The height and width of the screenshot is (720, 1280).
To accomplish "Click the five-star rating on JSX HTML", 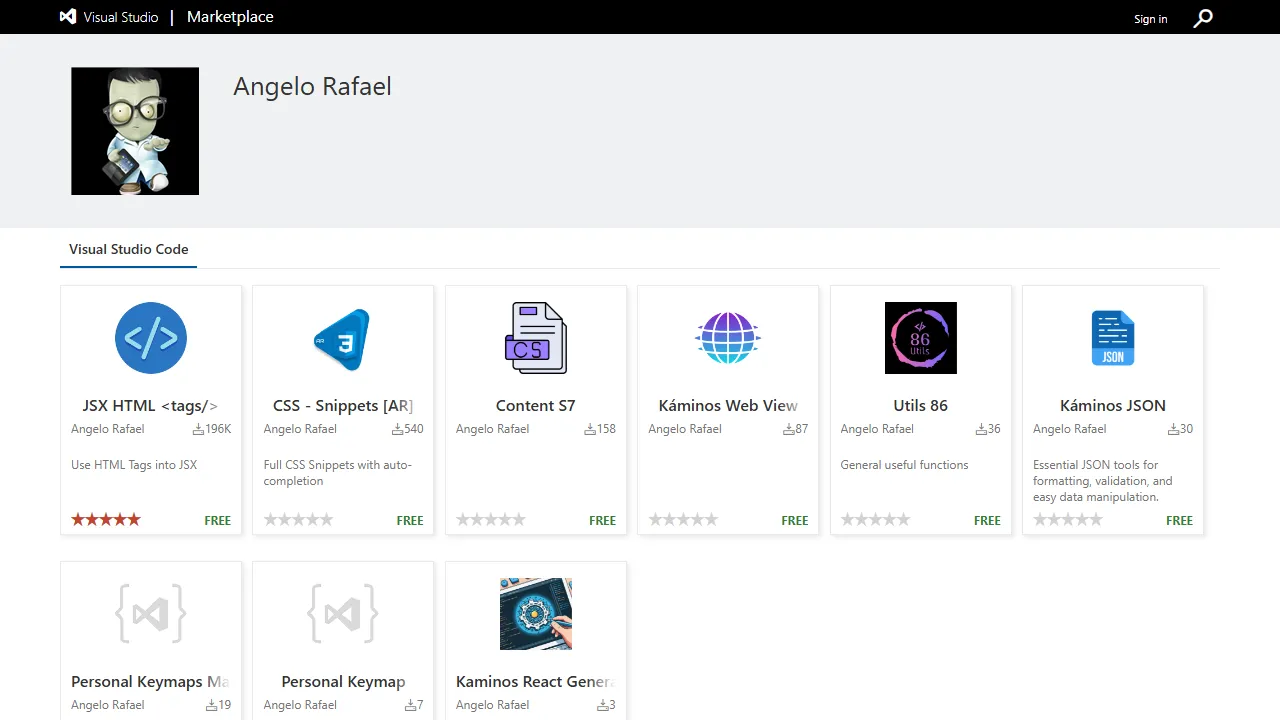I will [105, 519].
